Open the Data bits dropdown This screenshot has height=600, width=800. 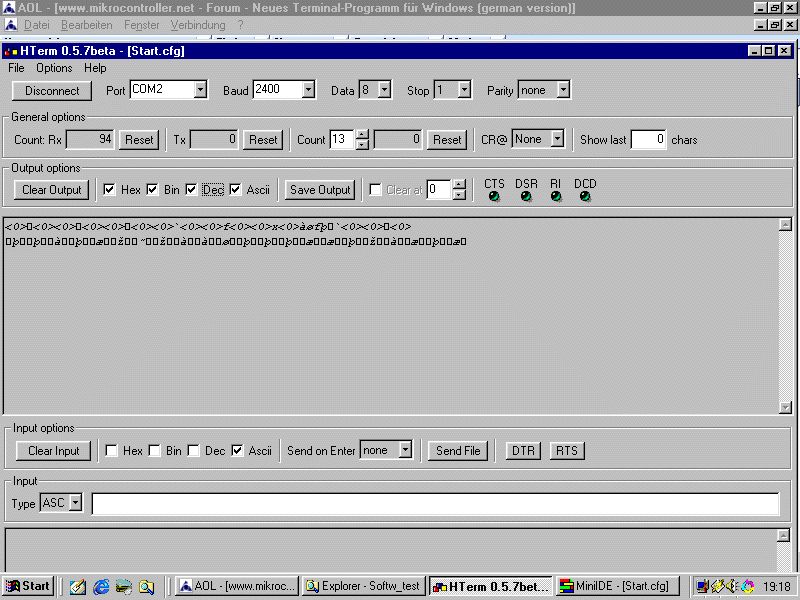point(385,90)
